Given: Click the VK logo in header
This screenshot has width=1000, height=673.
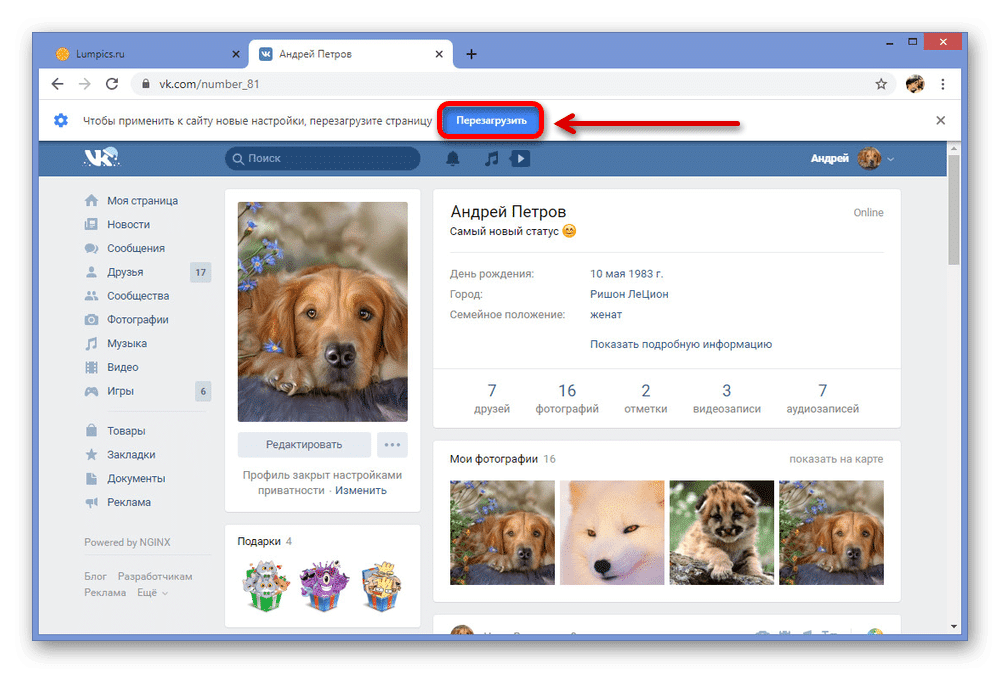Looking at the screenshot, I should click(x=101, y=158).
